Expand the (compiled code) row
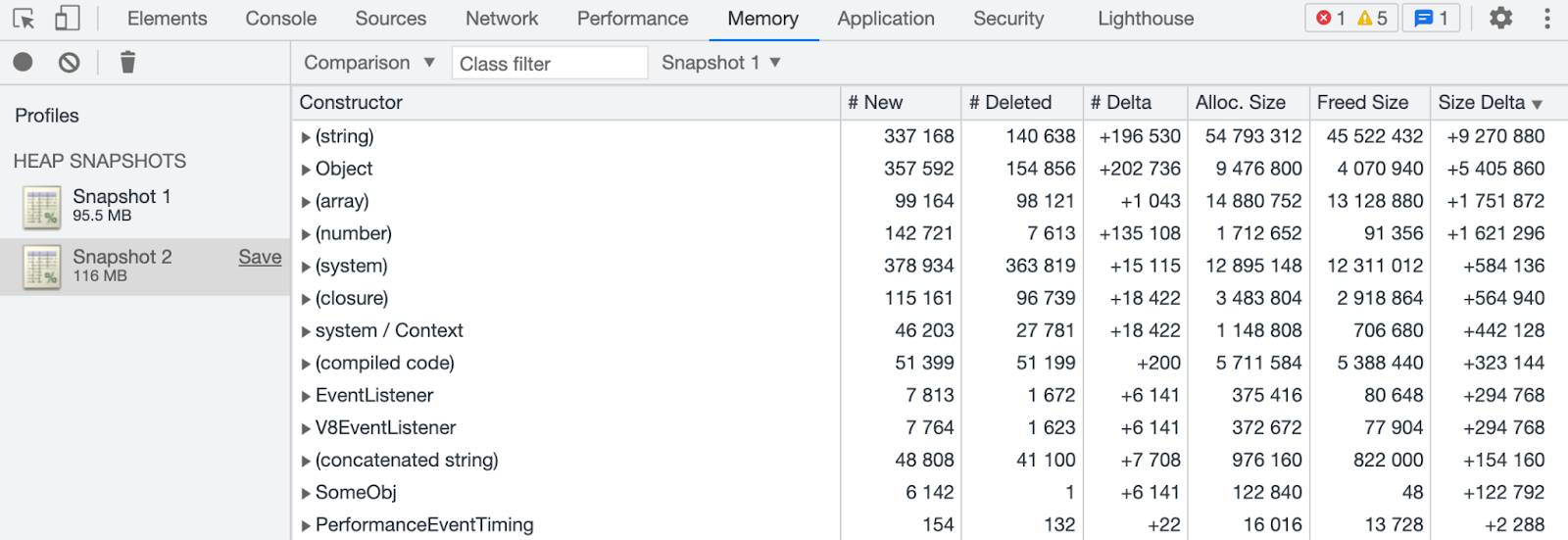Viewport: 1568px width, 540px height. coord(306,364)
